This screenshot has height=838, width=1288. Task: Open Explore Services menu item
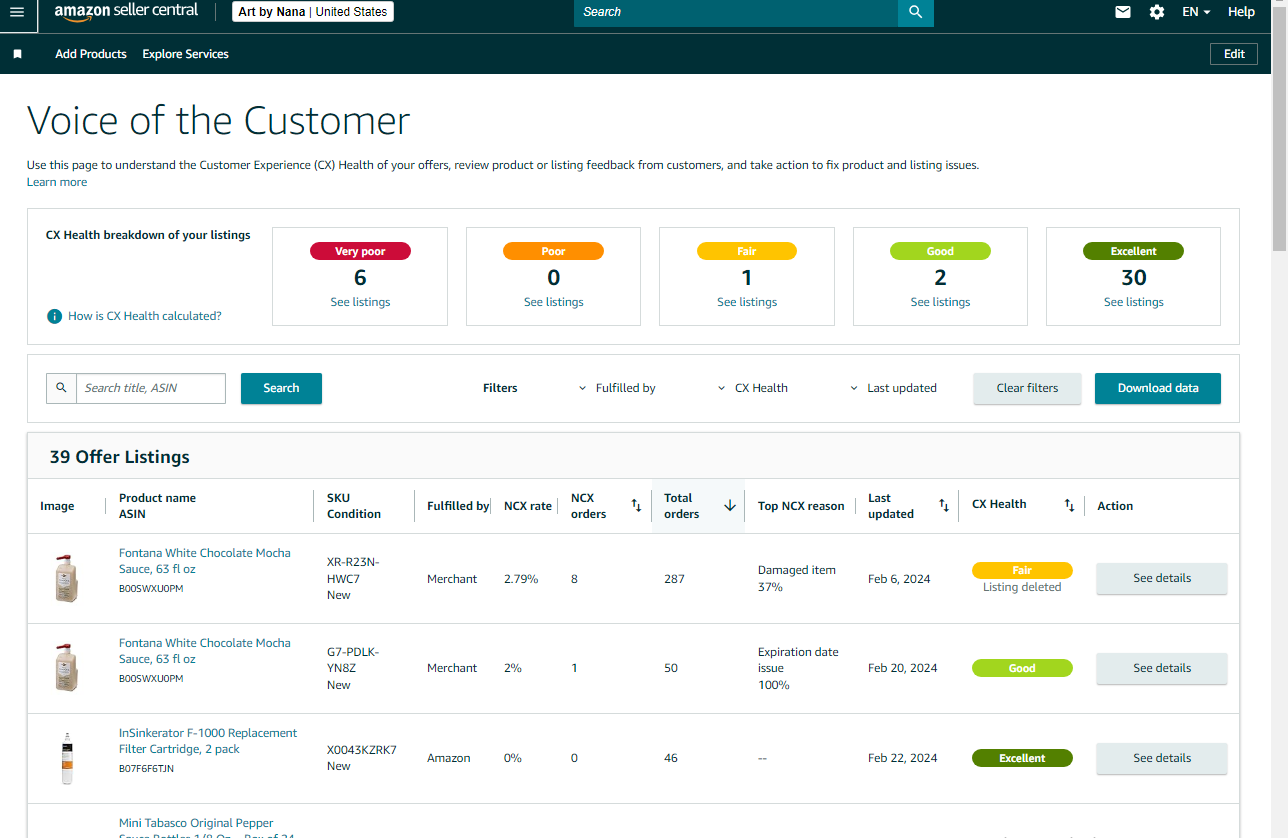(x=186, y=54)
